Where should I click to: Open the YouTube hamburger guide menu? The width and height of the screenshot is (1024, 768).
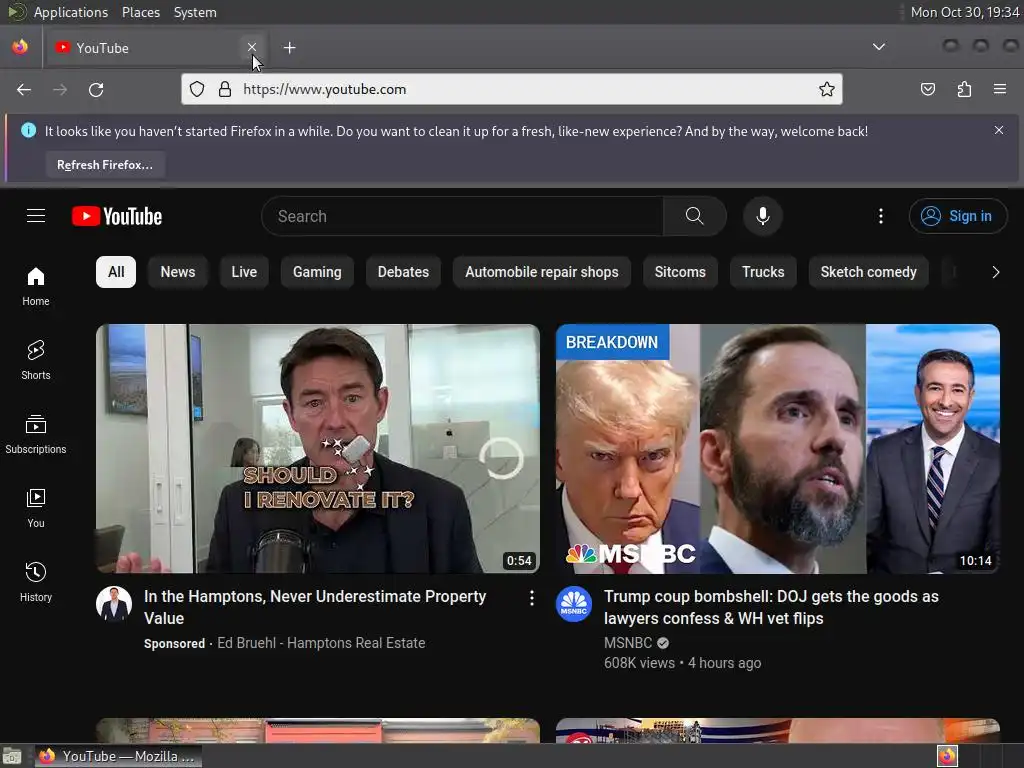coord(36,216)
